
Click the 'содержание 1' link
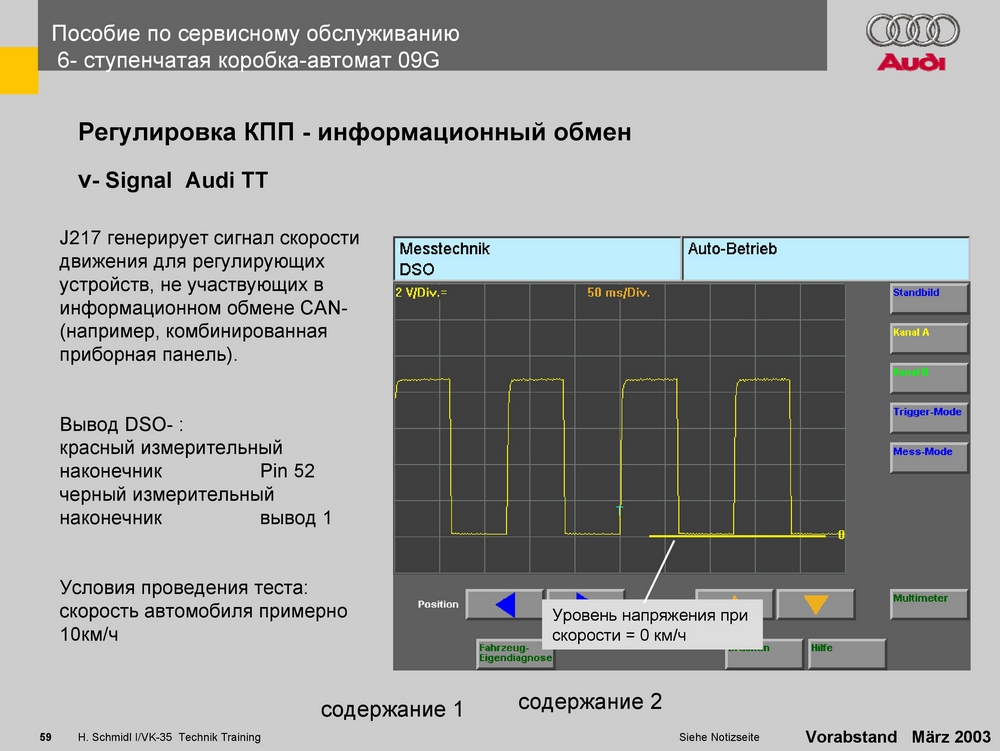click(392, 709)
